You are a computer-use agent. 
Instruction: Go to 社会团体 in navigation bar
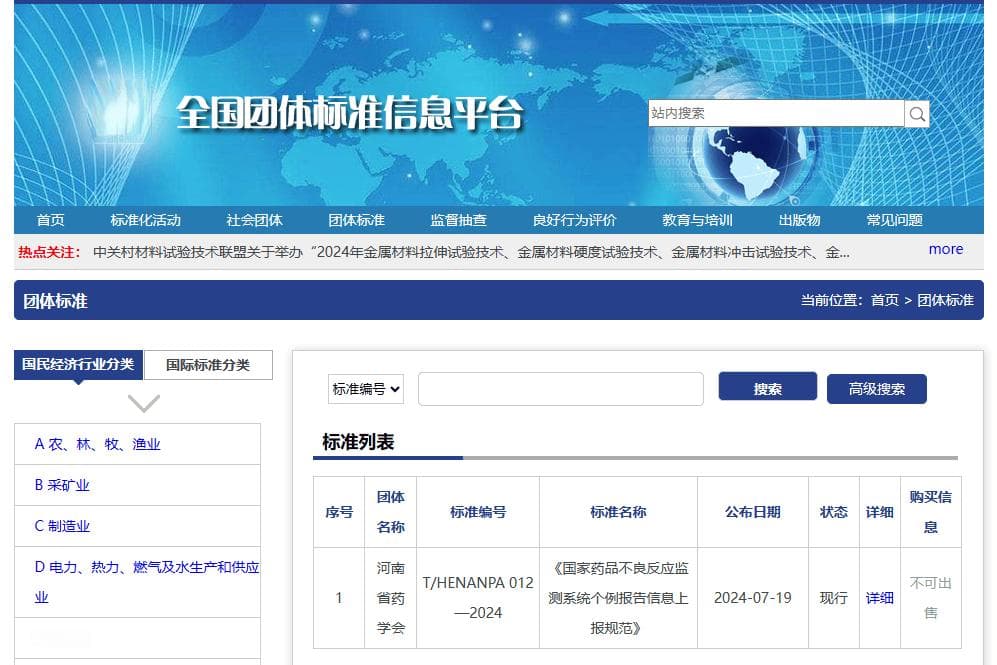(x=254, y=220)
